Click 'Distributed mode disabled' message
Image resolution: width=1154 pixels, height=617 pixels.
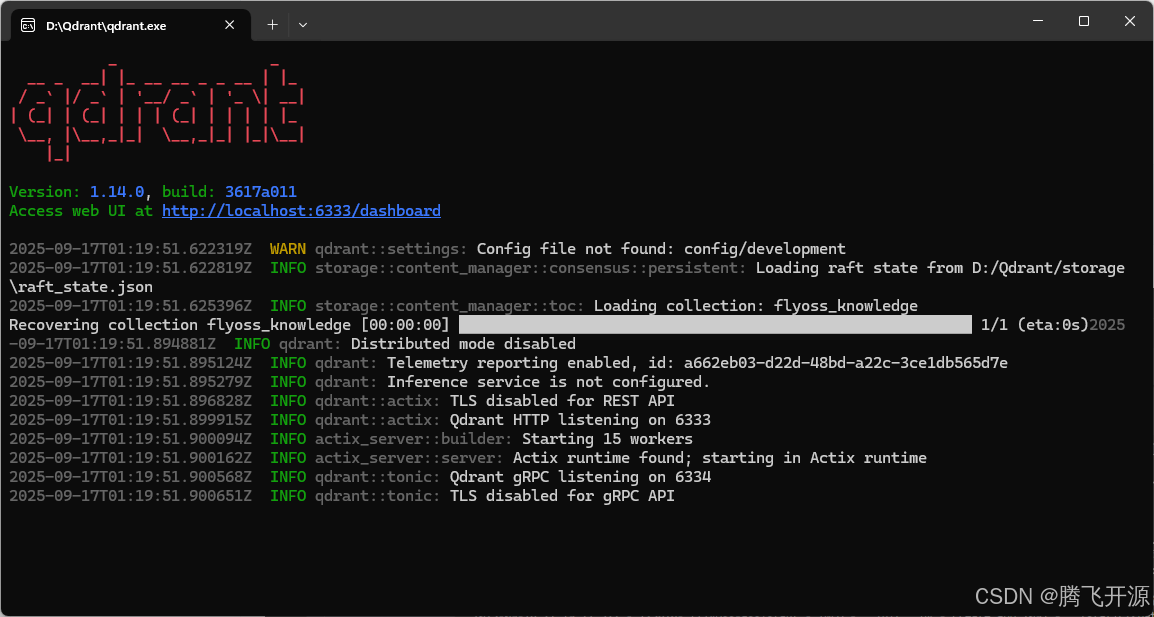coord(463,344)
